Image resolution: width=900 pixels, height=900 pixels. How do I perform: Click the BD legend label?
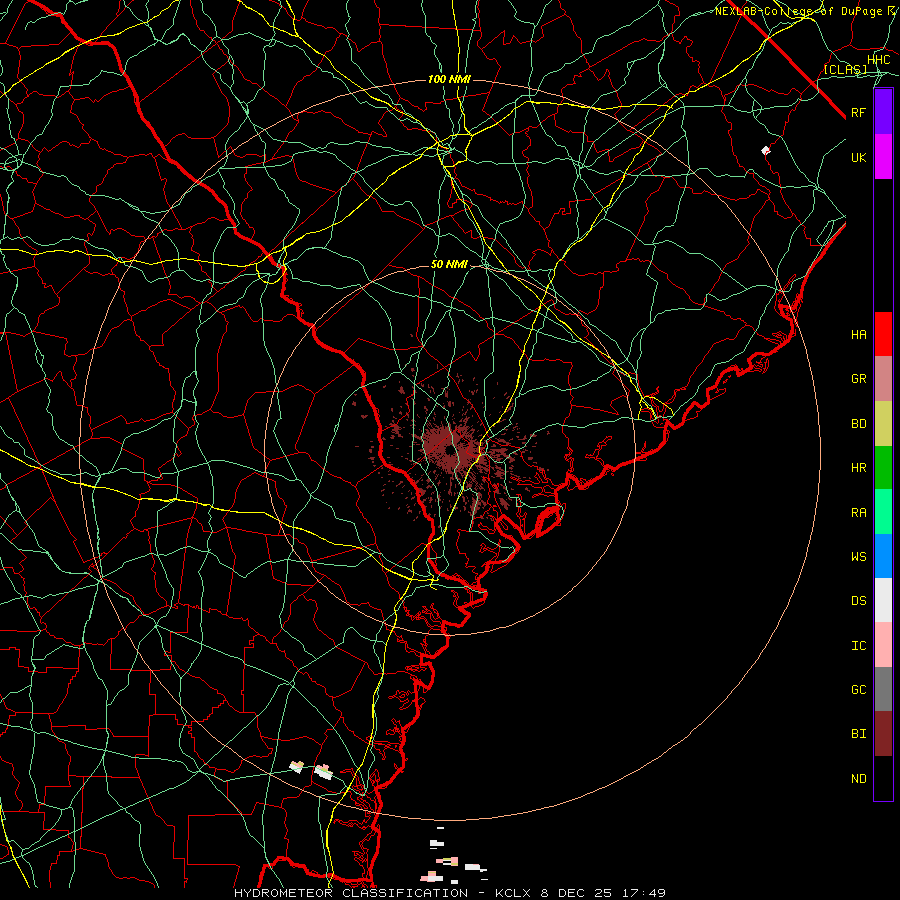(x=858, y=424)
